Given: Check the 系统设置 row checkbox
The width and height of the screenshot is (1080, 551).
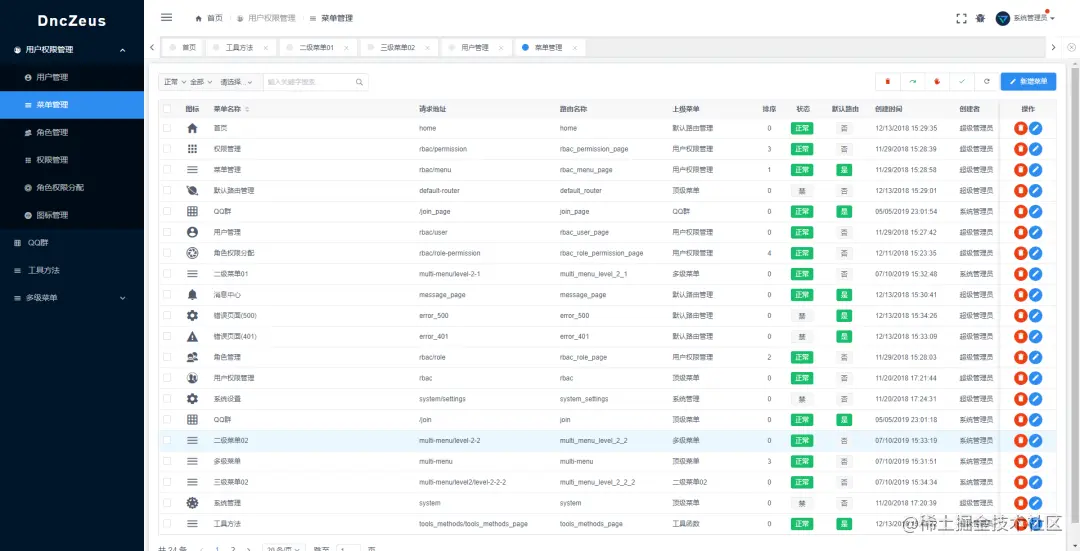Looking at the screenshot, I should [x=167, y=399].
